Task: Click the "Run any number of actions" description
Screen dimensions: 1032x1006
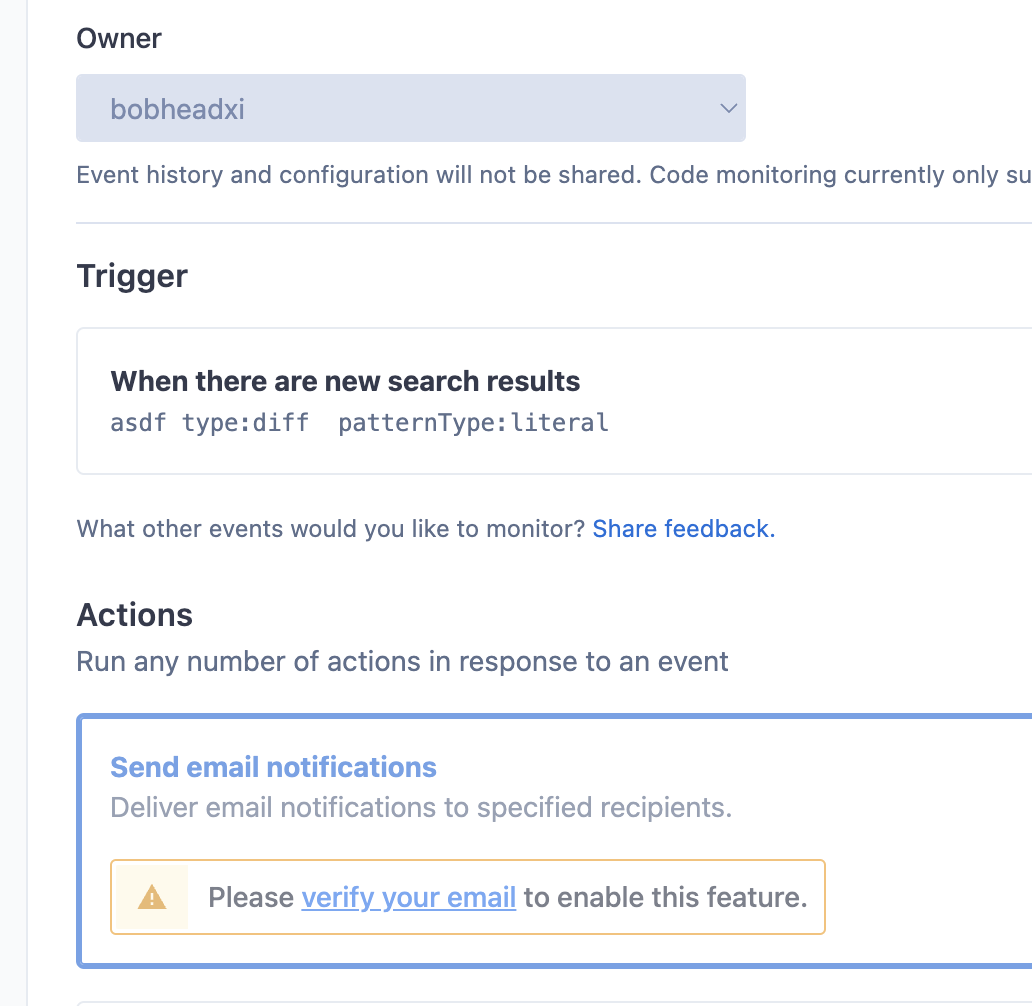Action: tap(402, 662)
